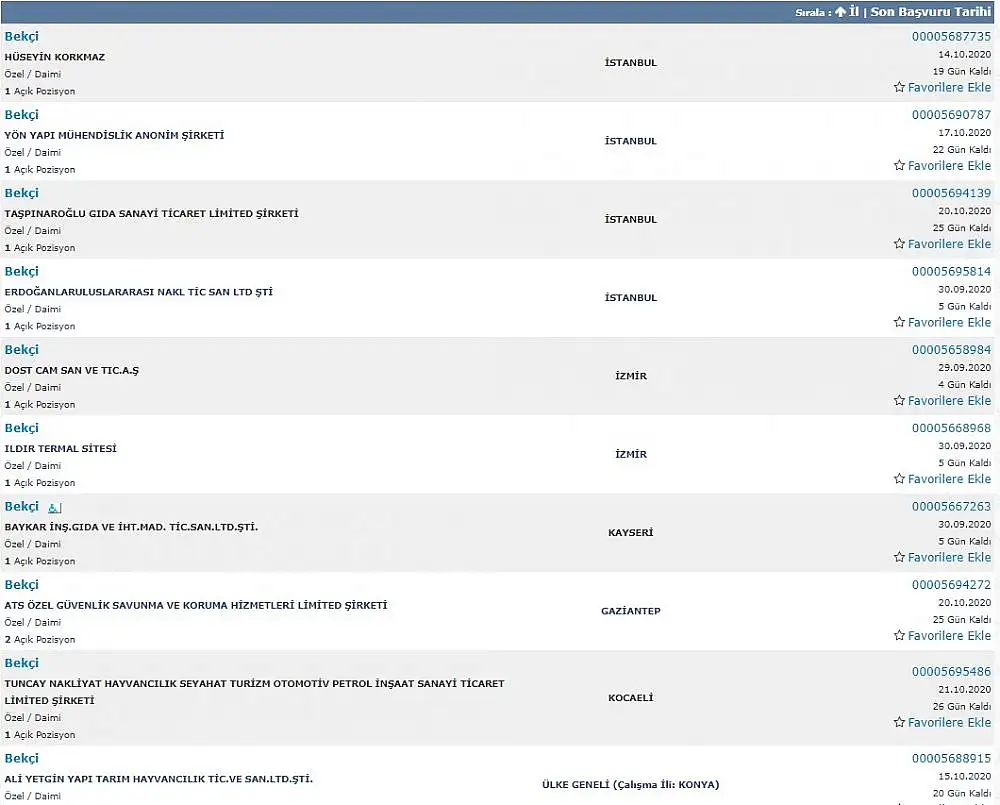
Task: Open listing number 00005668968
Action: [952, 428]
